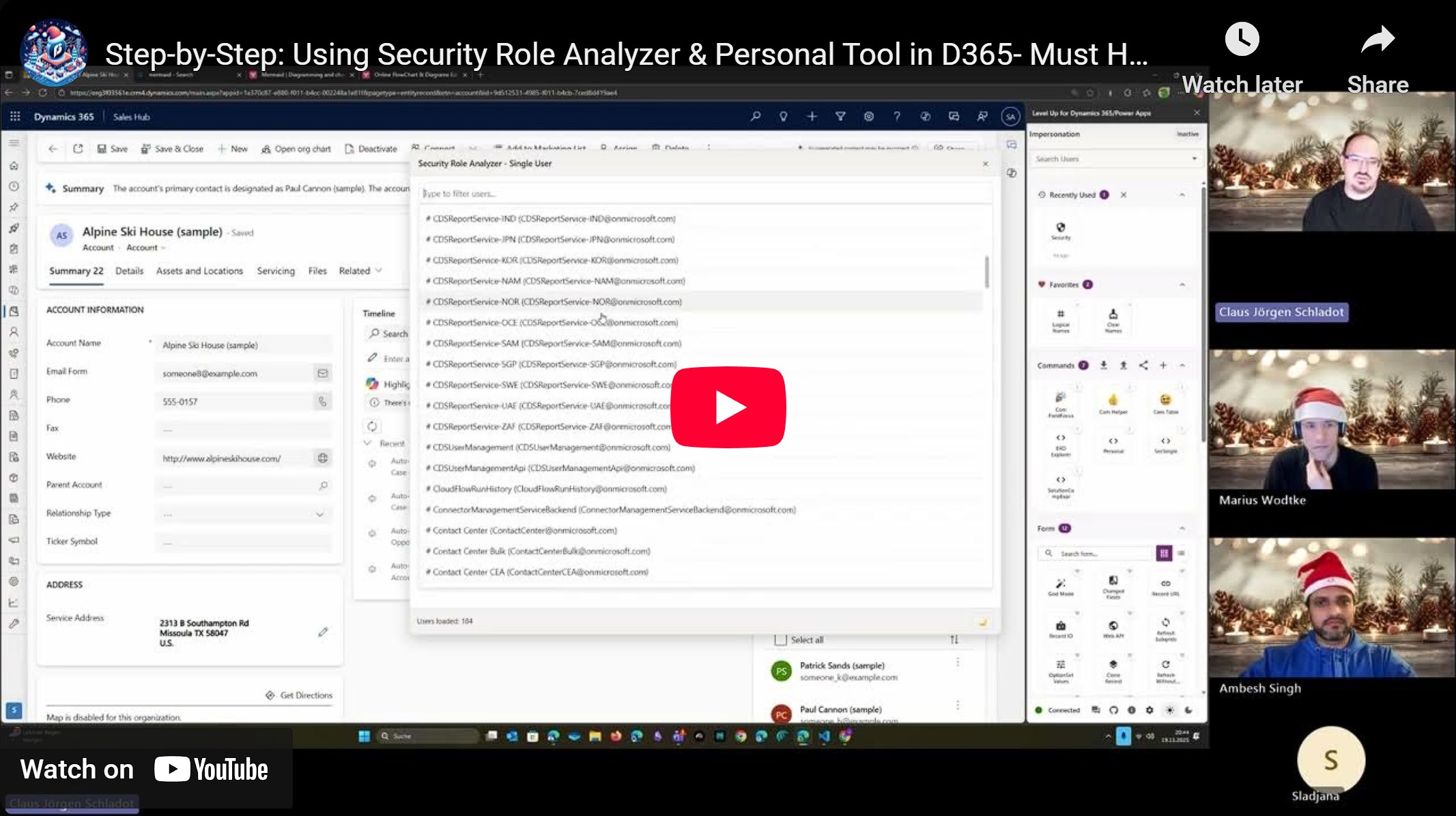Play the YouTube video
This screenshot has height=816, width=1456.
728,407
